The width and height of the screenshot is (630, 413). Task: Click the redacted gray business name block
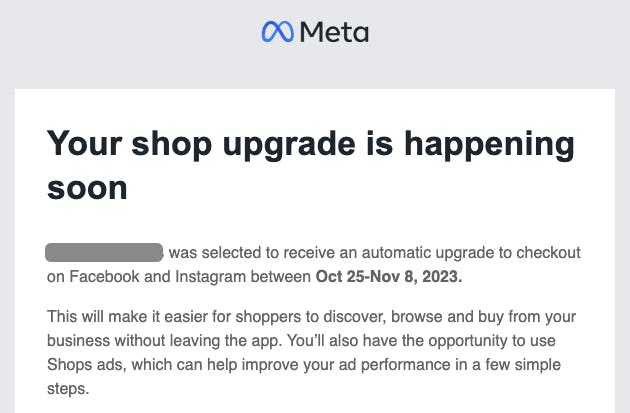click(x=105, y=252)
